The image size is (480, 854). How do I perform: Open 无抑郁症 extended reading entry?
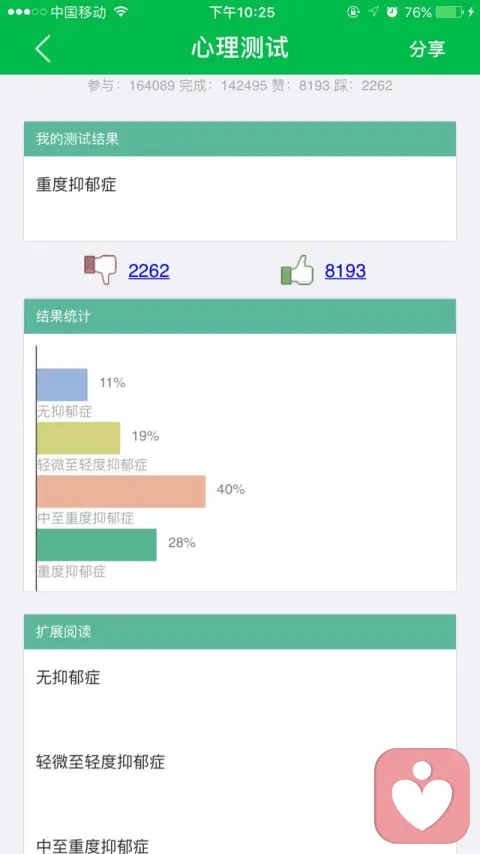click(68, 678)
